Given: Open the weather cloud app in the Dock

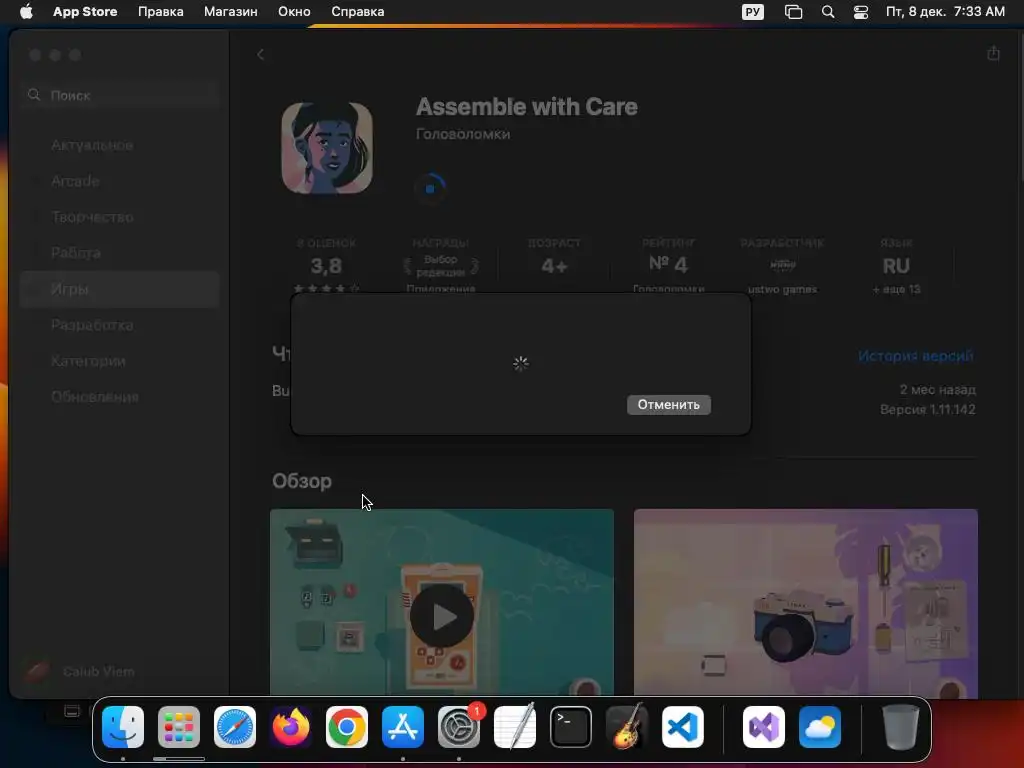Looking at the screenshot, I should point(820,727).
